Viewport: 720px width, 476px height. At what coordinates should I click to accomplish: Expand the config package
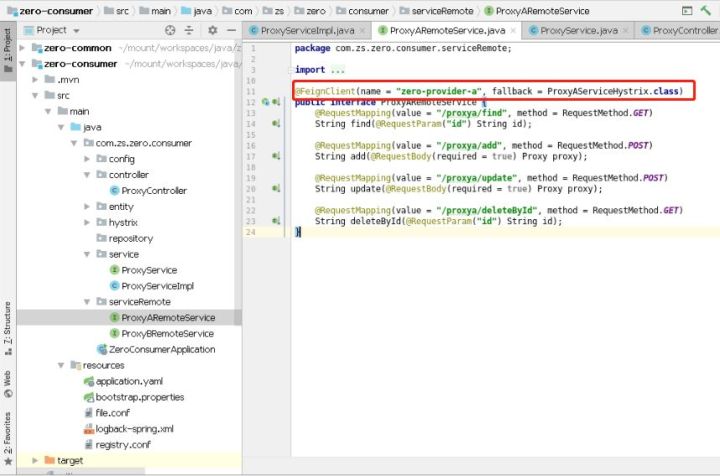87,159
